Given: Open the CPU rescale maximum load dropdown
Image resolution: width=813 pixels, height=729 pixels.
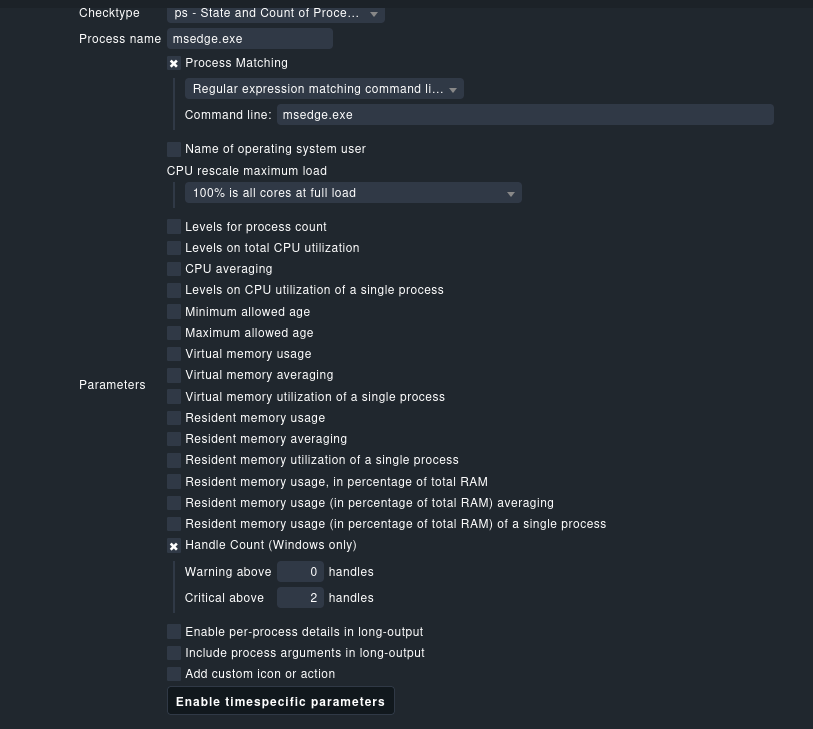Looking at the screenshot, I should [353, 193].
